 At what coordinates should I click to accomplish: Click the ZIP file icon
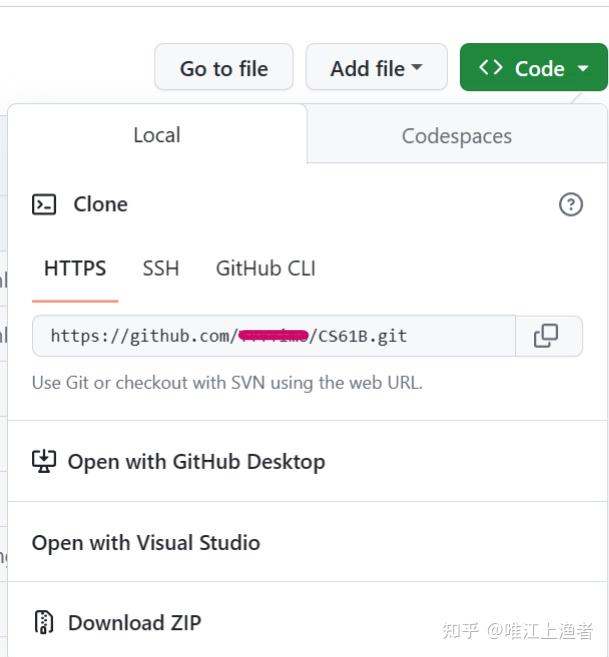(x=44, y=622)
